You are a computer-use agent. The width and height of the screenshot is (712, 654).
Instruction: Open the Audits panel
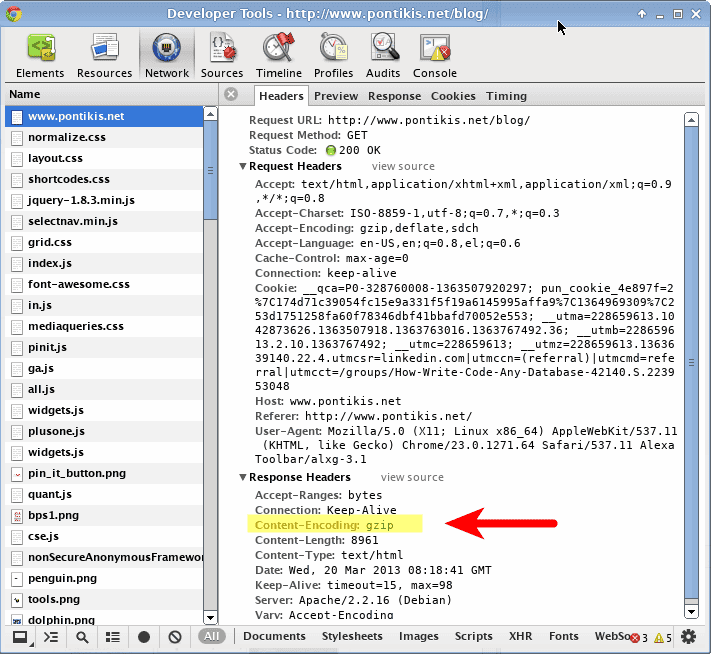(383, 55)
